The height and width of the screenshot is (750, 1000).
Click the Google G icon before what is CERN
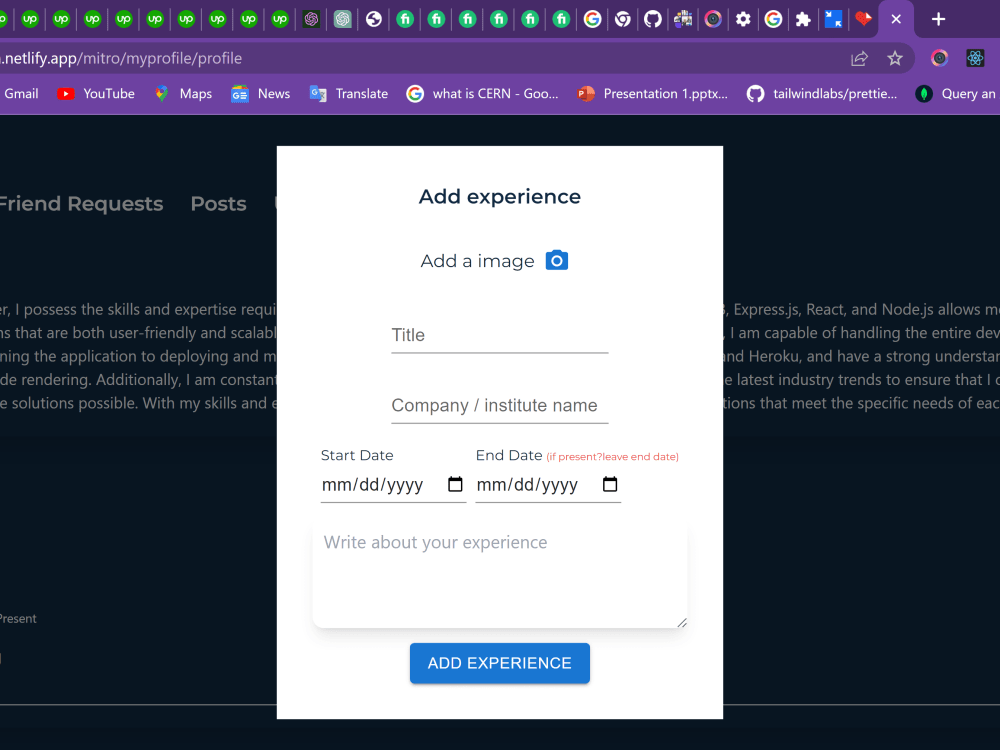pos(415,94)
